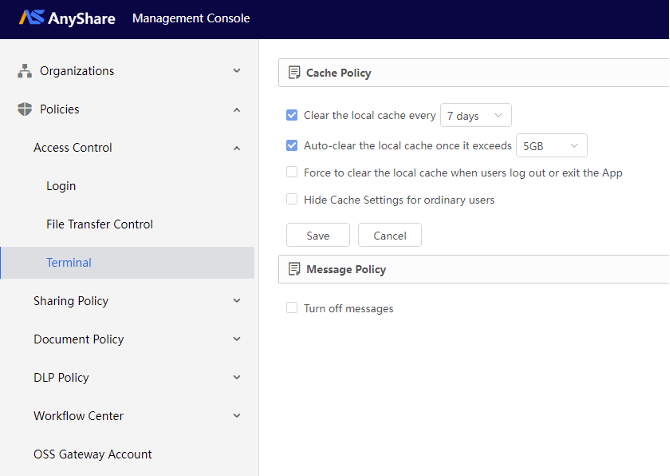Image resolution: width=670 pixels, height=476 pixels.
Task: Click the Message Policy heading text
Action: coord(346,270)
